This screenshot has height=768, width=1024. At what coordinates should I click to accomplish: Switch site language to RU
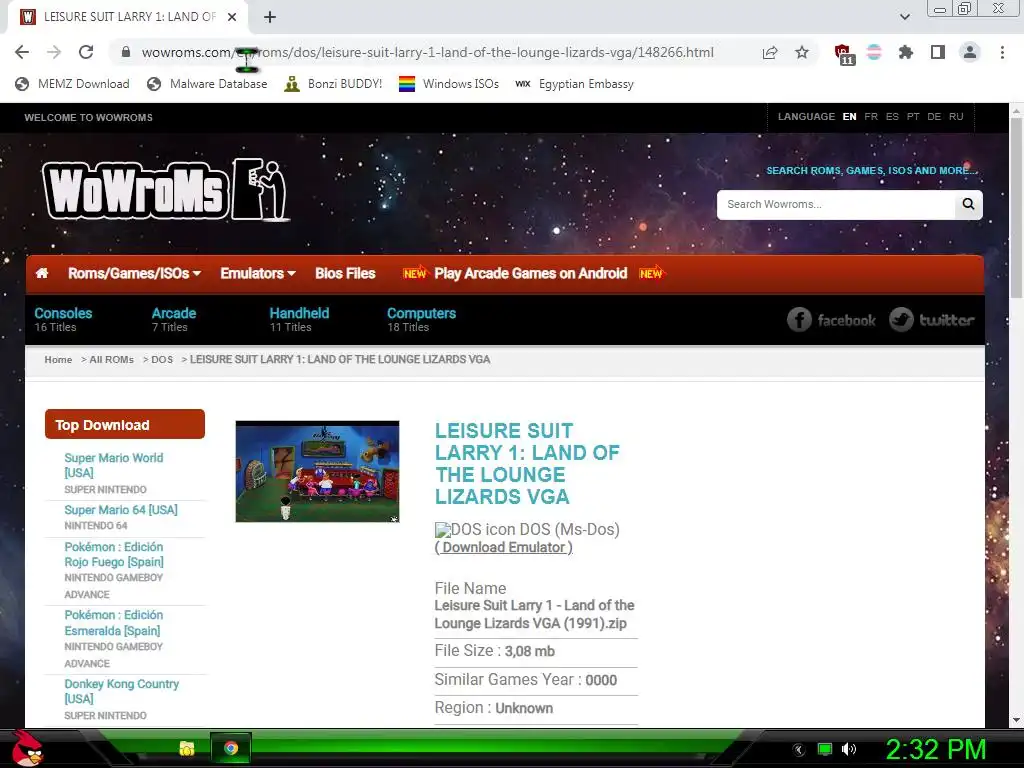pyautogui.click(x=956, y=116)
